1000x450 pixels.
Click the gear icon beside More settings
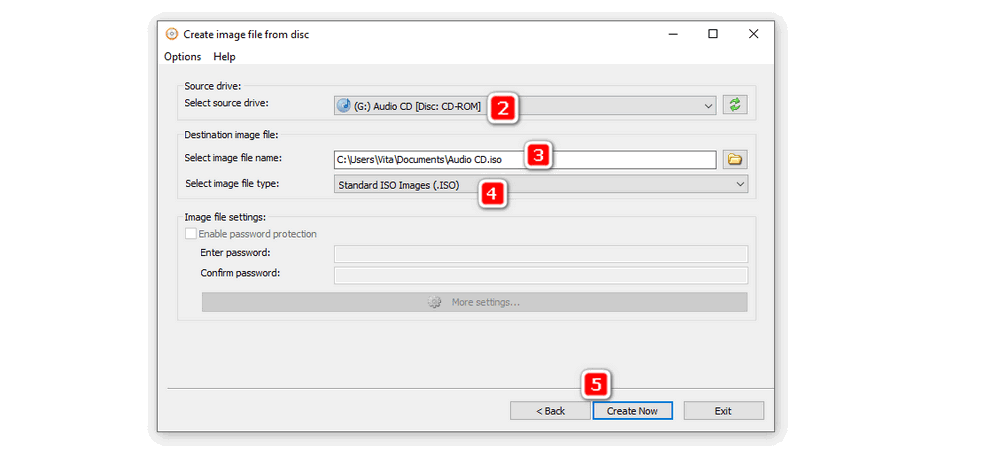point(434,302)
